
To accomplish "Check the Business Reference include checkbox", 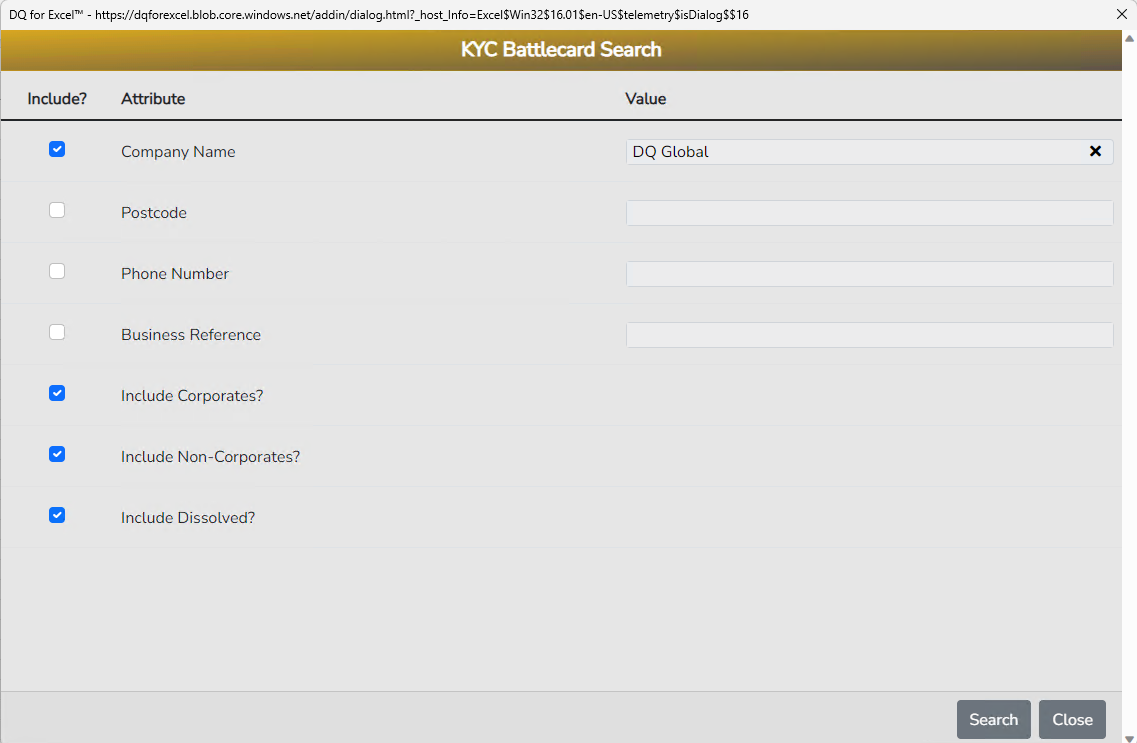I will coord(57,331).
